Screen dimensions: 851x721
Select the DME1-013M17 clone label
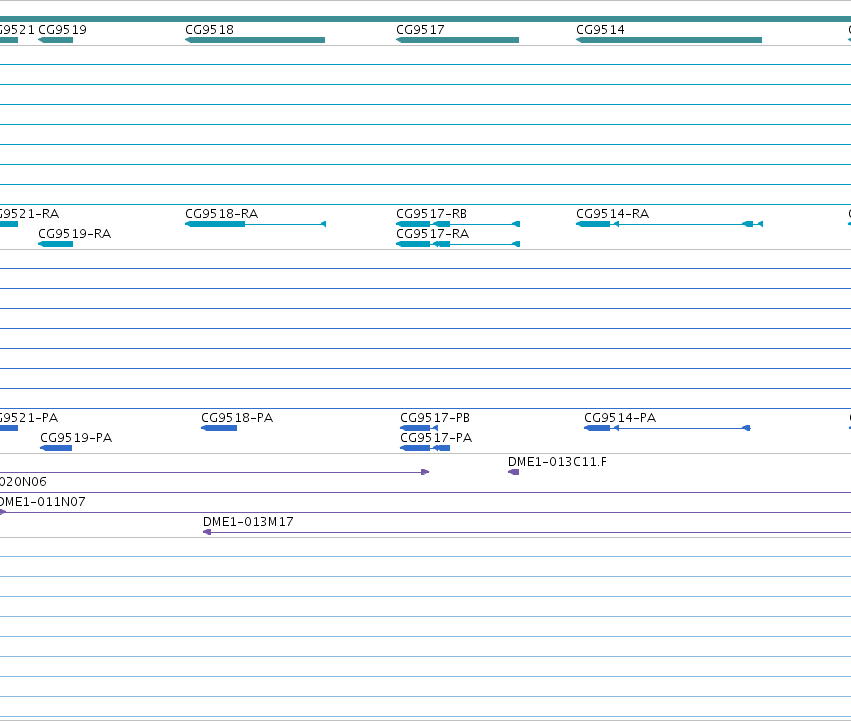pos(248,522)
